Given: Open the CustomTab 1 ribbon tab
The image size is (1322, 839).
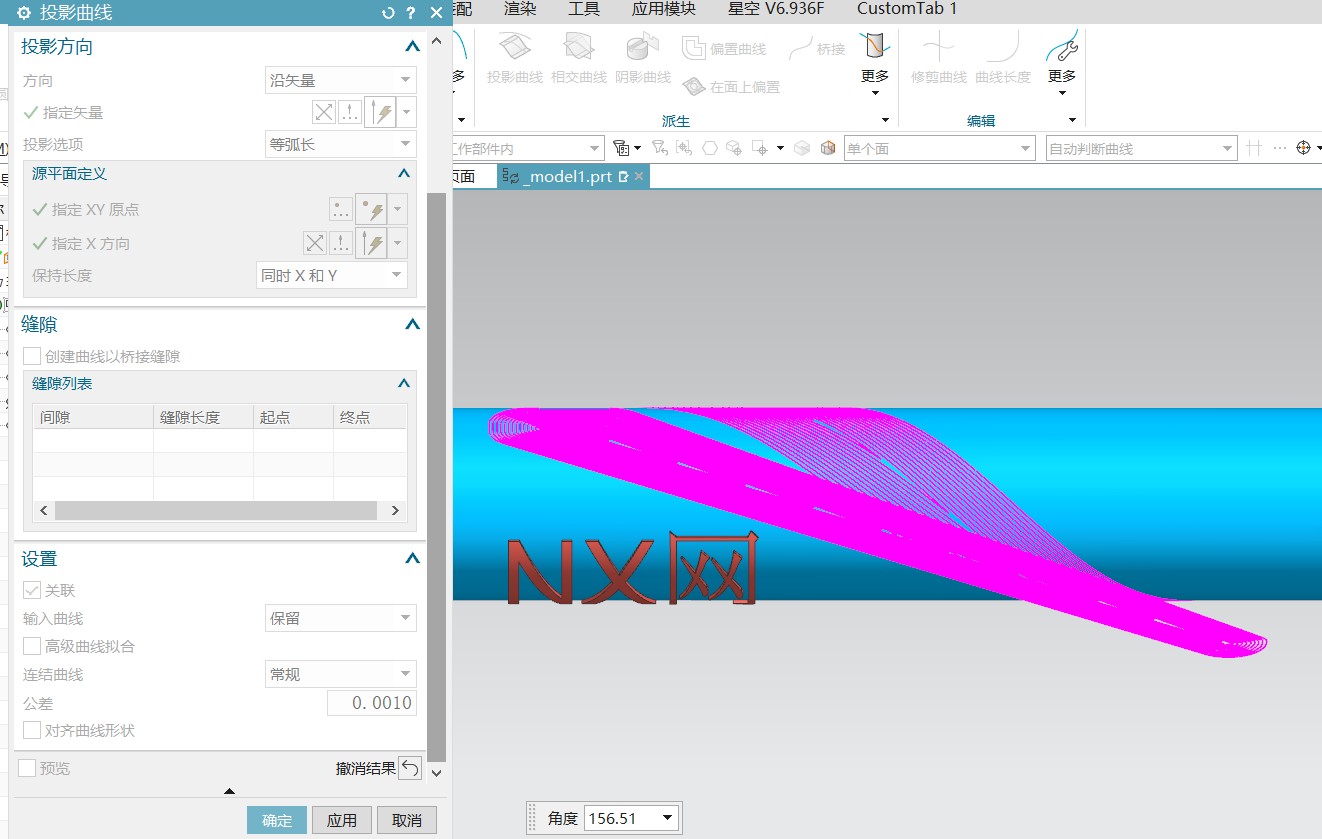Looking at the screenshot, I should pos(907,9).
